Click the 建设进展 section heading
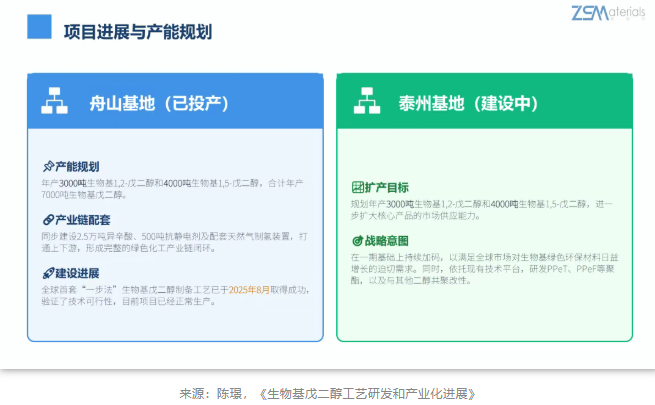655x405 pixels. tap(77, 273)
